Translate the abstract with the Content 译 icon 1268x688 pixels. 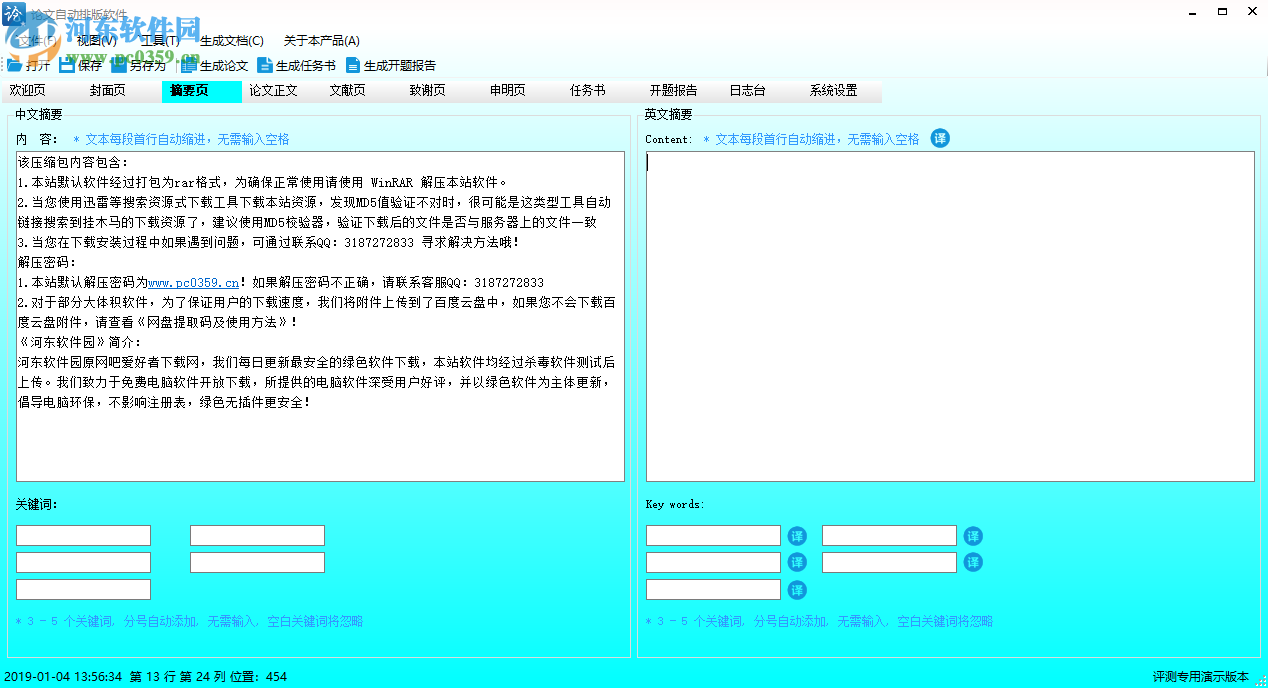tap(940, 138)
